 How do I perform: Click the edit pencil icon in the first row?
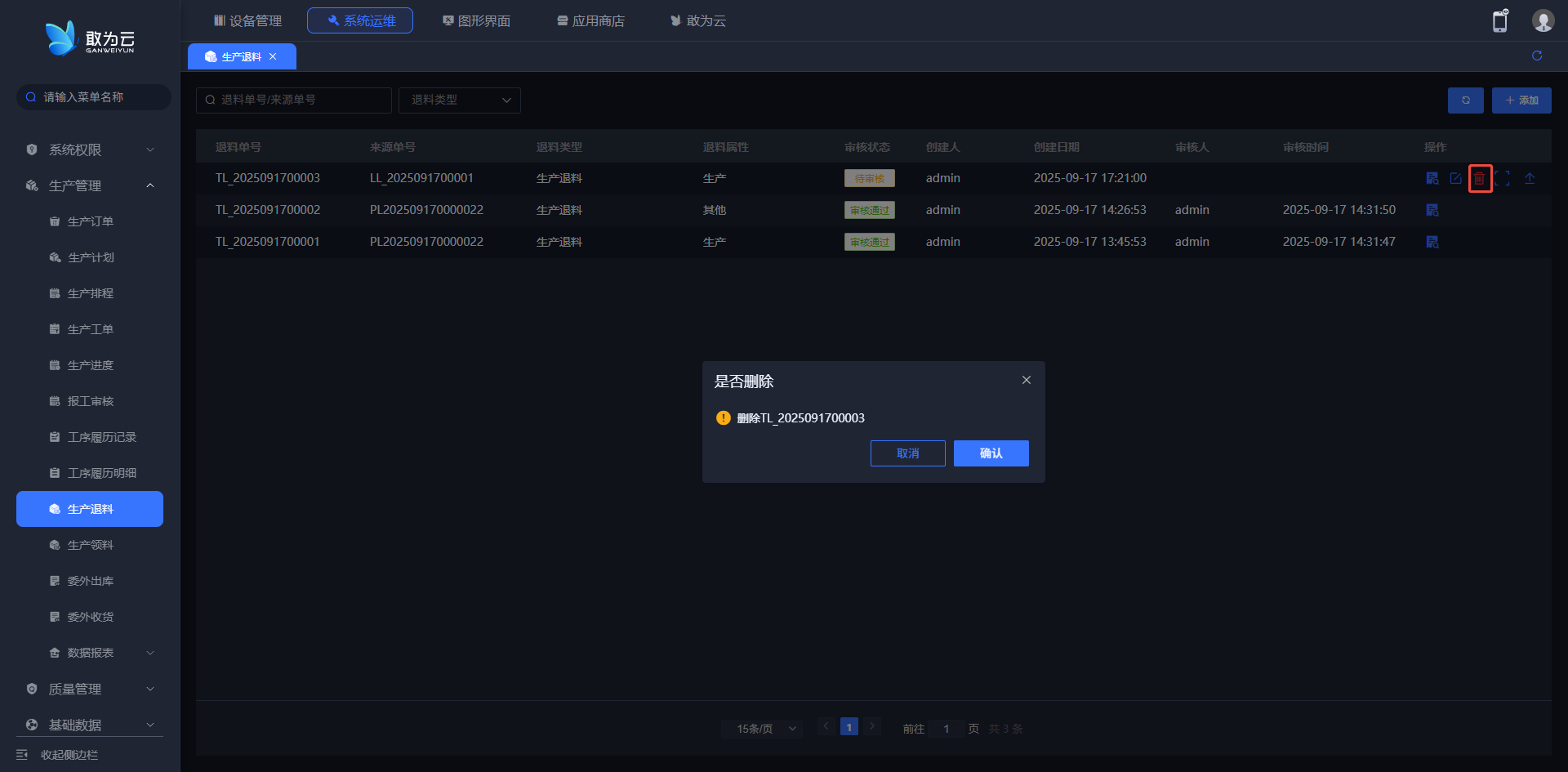(1455, 178)
